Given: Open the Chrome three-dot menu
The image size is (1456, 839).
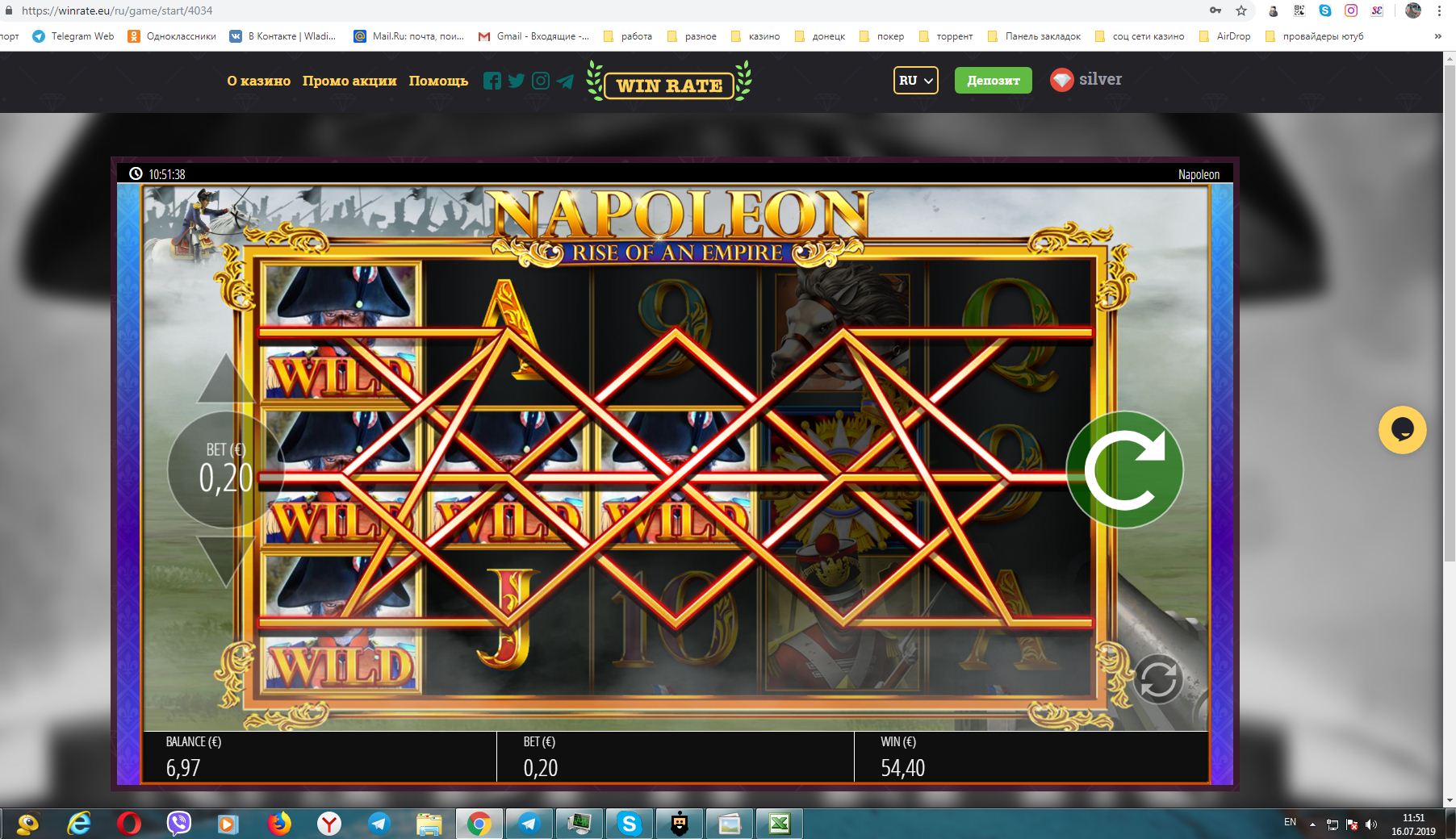Looking at the screenshot, I should click(x=1439, y=10).
